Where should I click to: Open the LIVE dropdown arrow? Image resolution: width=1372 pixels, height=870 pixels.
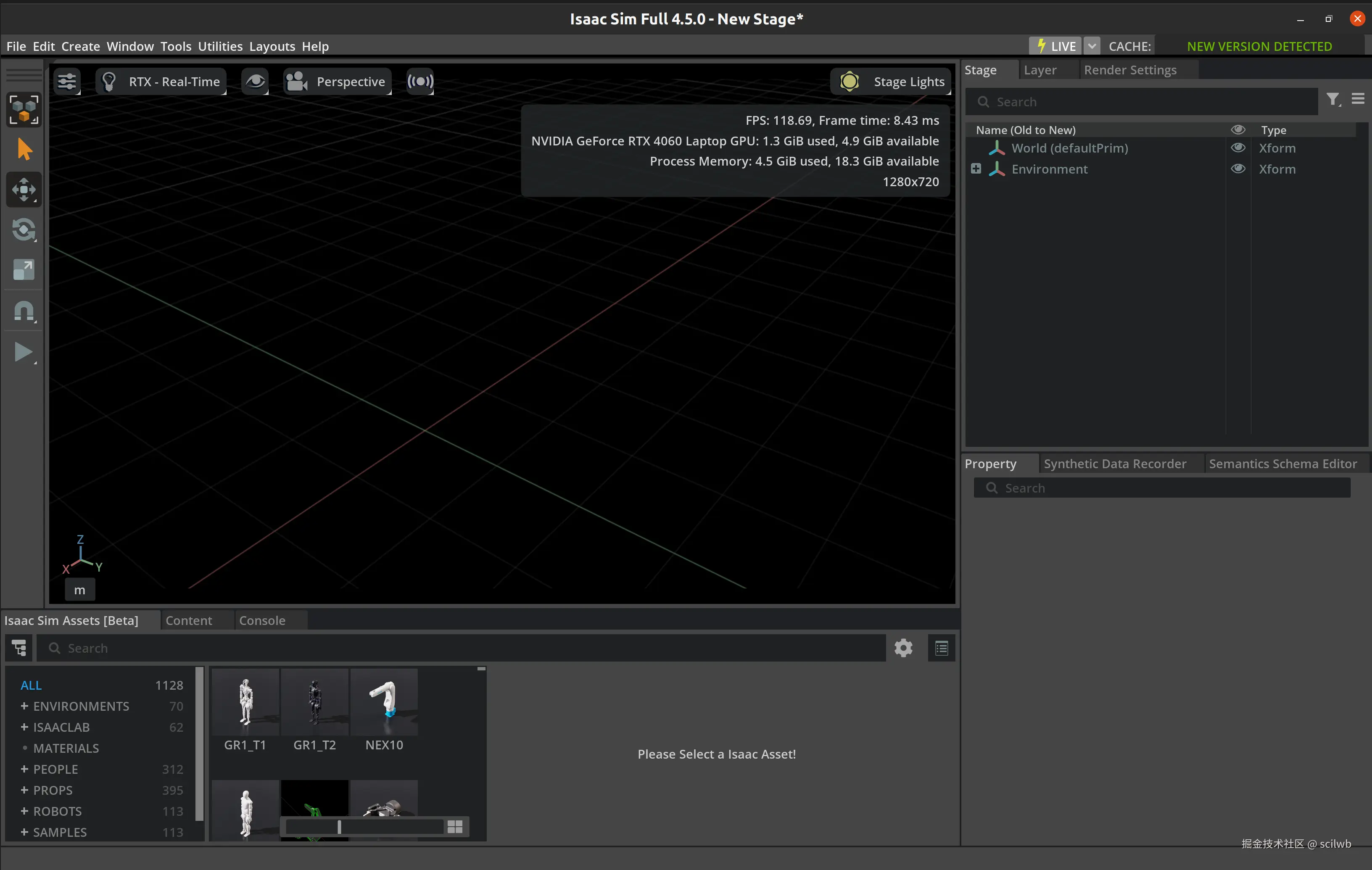click(x=1091, y=46)
